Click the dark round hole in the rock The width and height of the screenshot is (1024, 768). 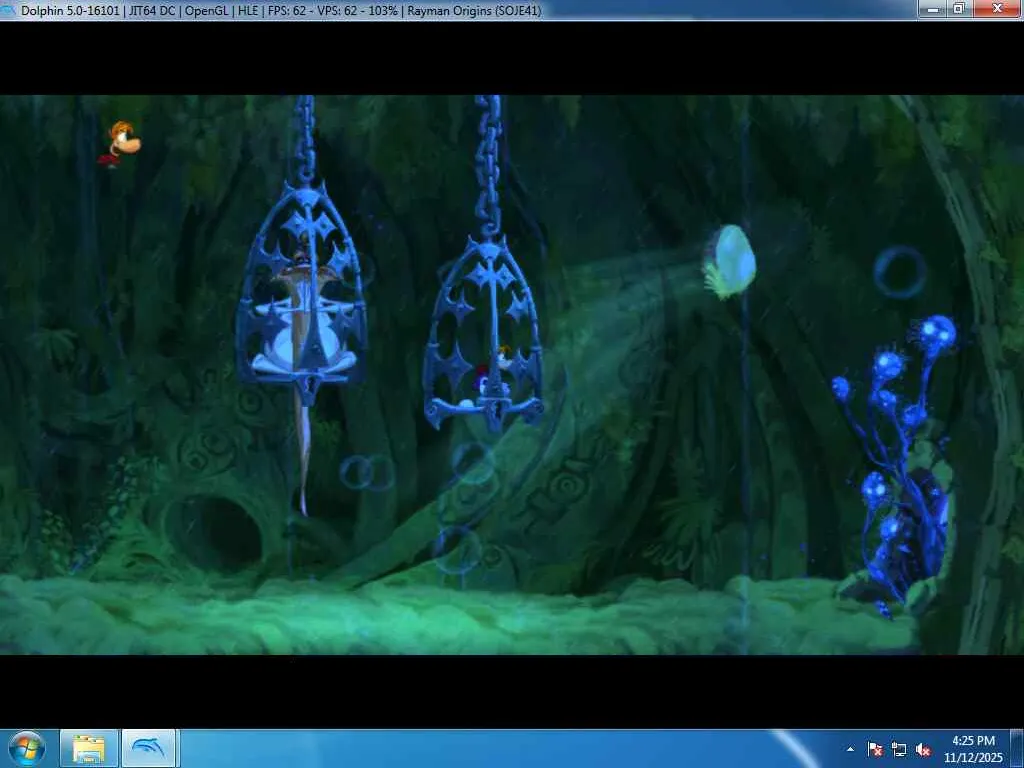click(x=212, y=534)
